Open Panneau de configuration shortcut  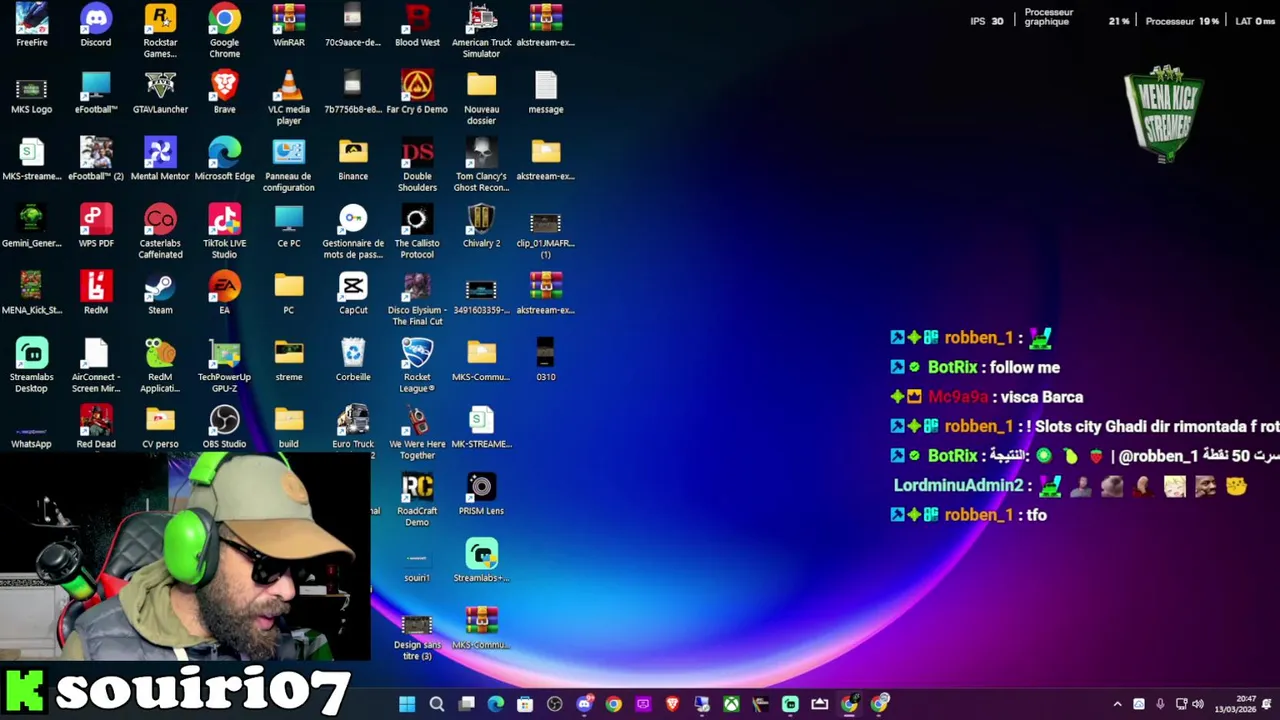(x=289, y=165)
